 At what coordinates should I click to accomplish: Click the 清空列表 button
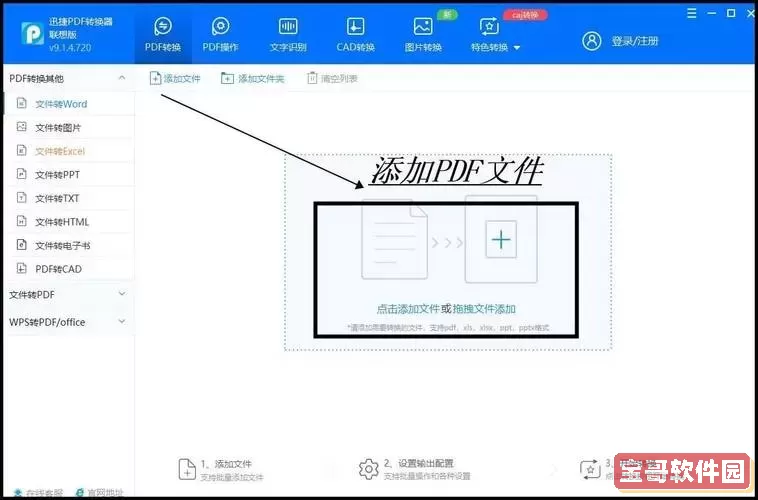332,78
